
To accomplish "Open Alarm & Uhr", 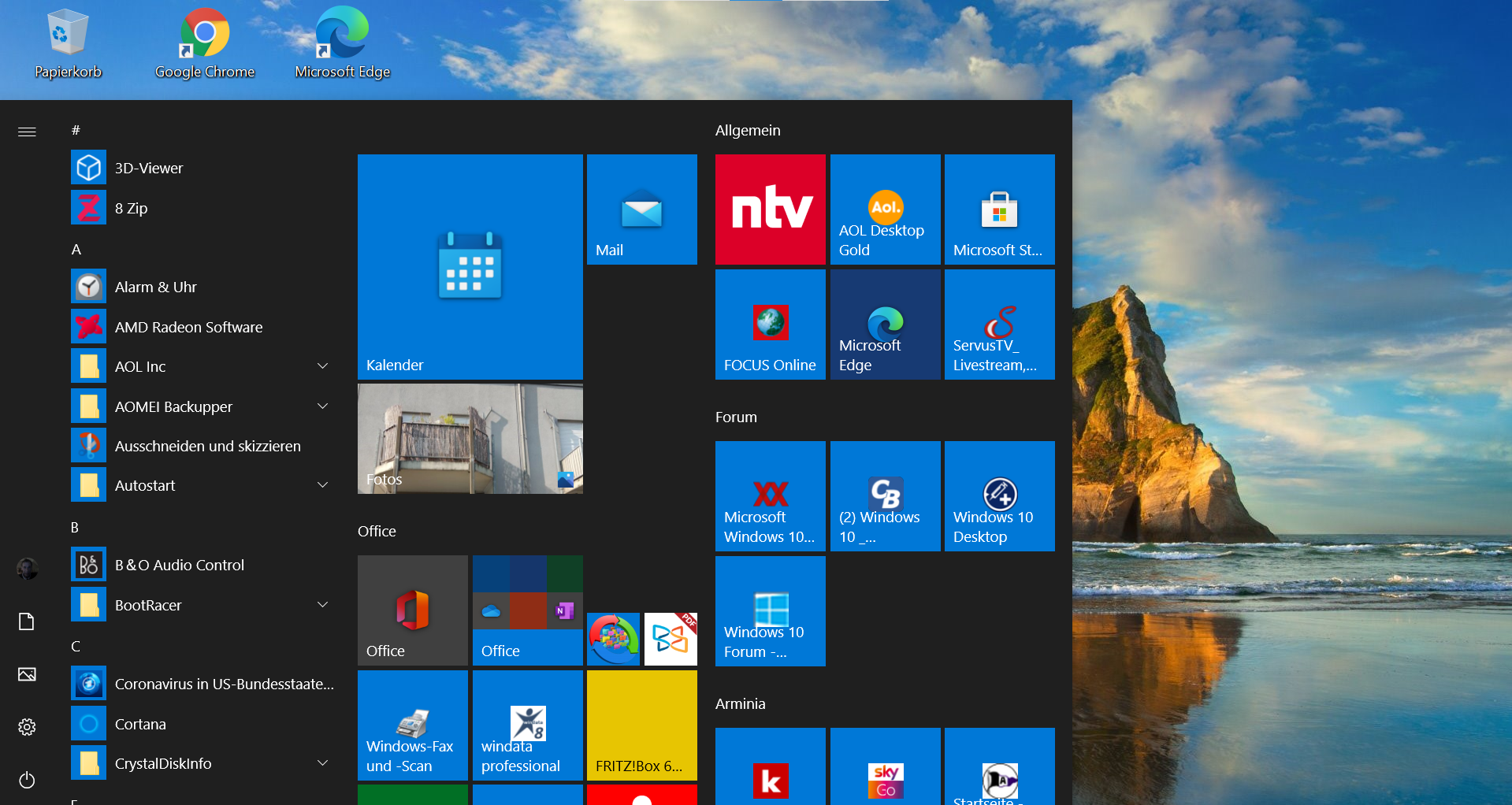I will (202, 287).
